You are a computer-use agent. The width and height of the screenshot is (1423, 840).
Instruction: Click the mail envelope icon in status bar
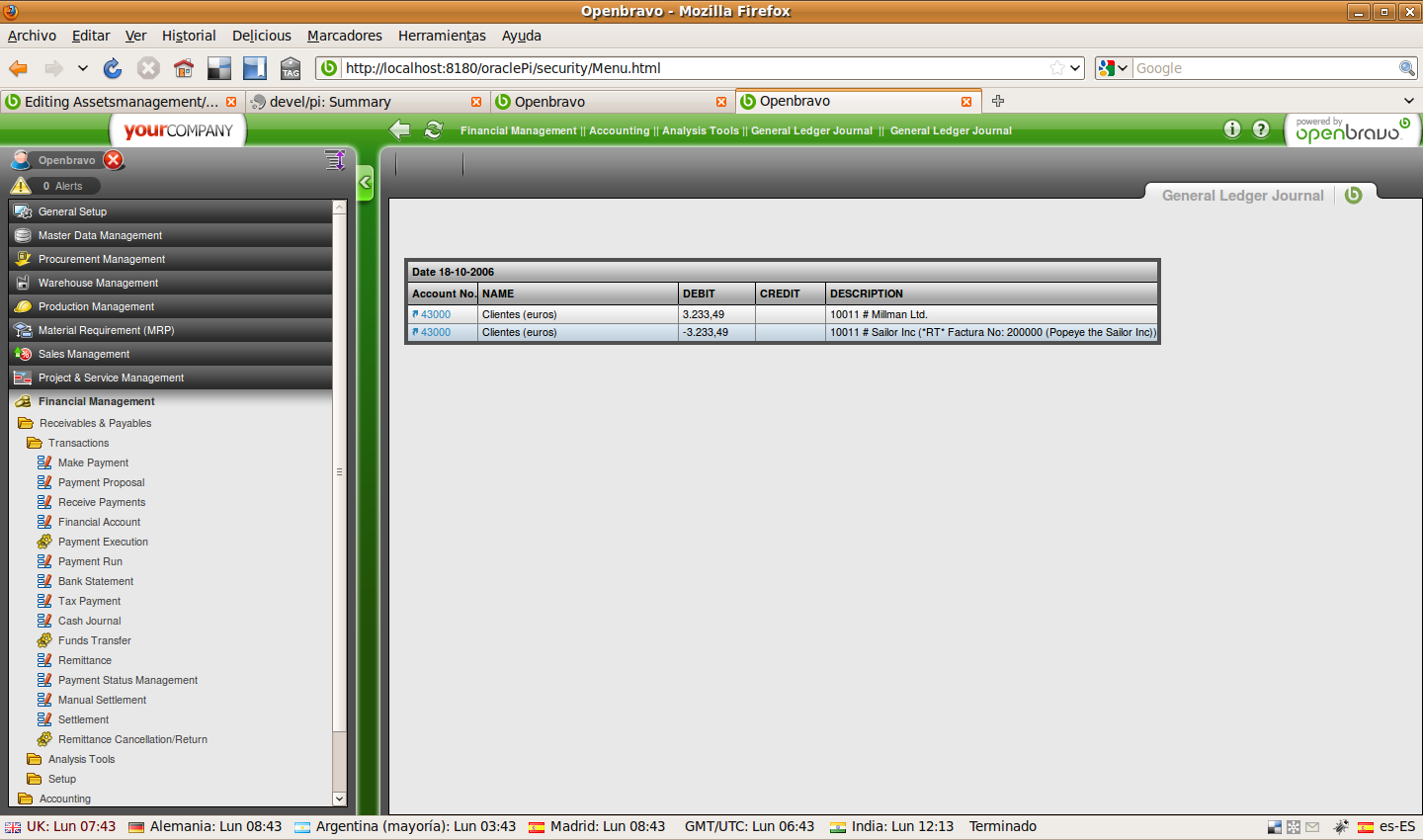coord(1312,827)
